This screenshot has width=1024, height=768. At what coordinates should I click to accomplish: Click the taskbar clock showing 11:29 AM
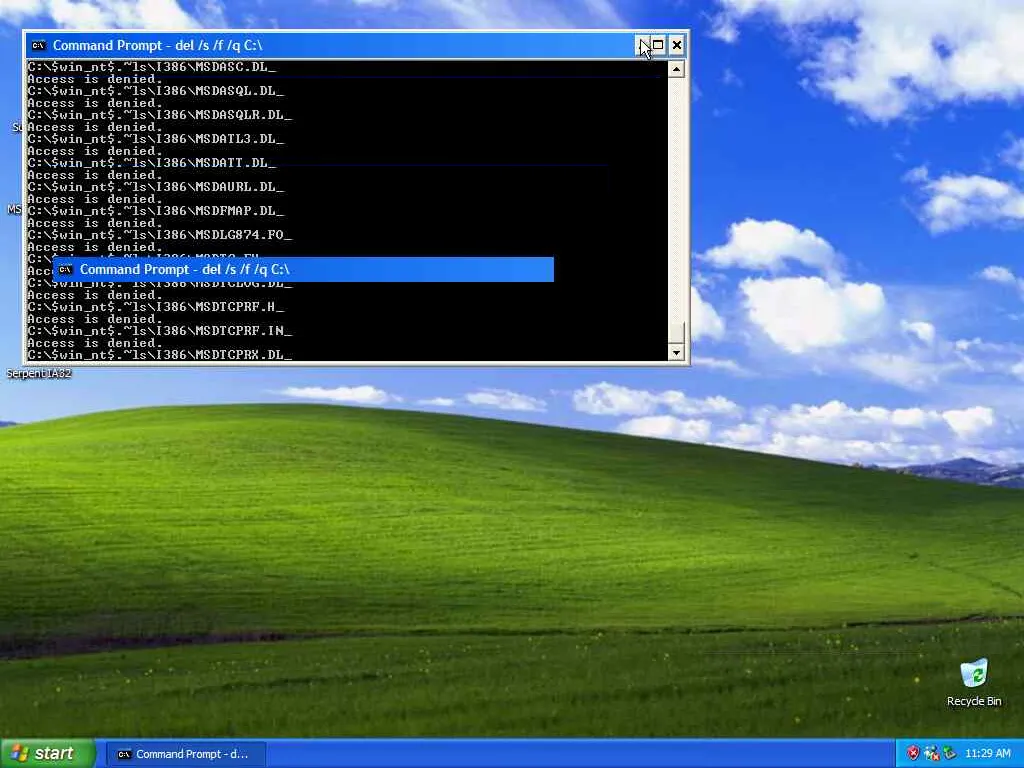pyautogui.click(x=987, y=754)
